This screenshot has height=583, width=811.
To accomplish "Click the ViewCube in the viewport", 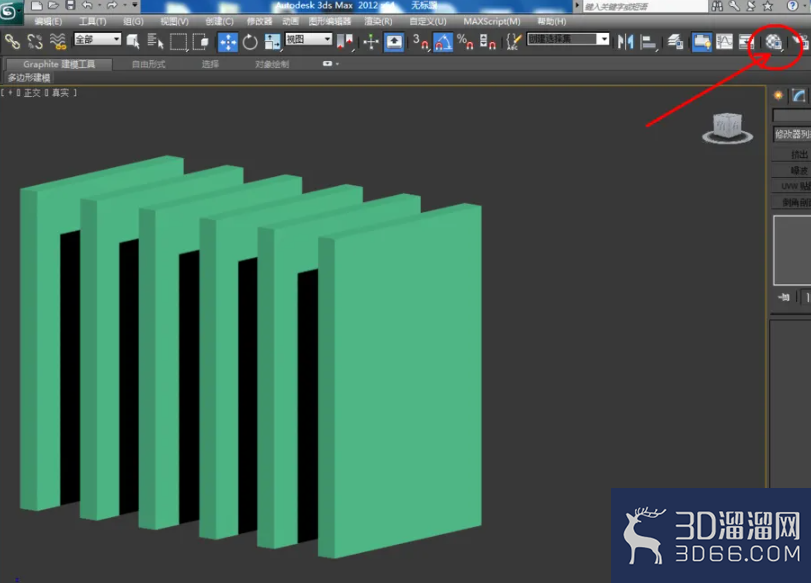I will [x=727, y=128].
